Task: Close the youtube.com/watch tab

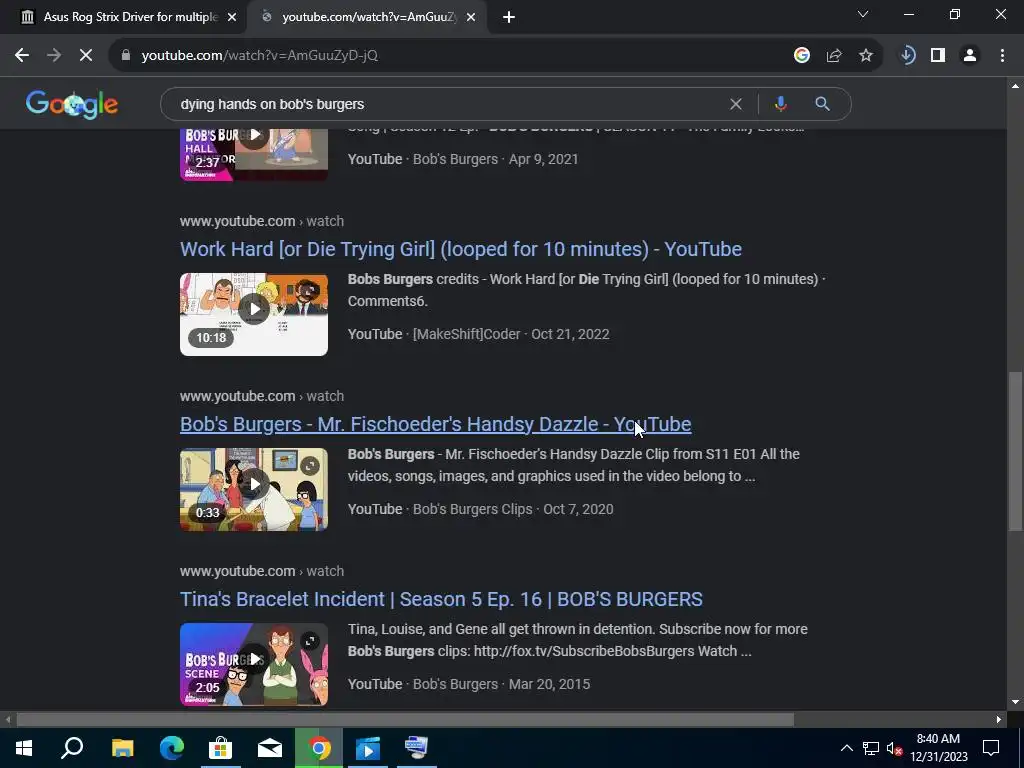Action: 471,18
